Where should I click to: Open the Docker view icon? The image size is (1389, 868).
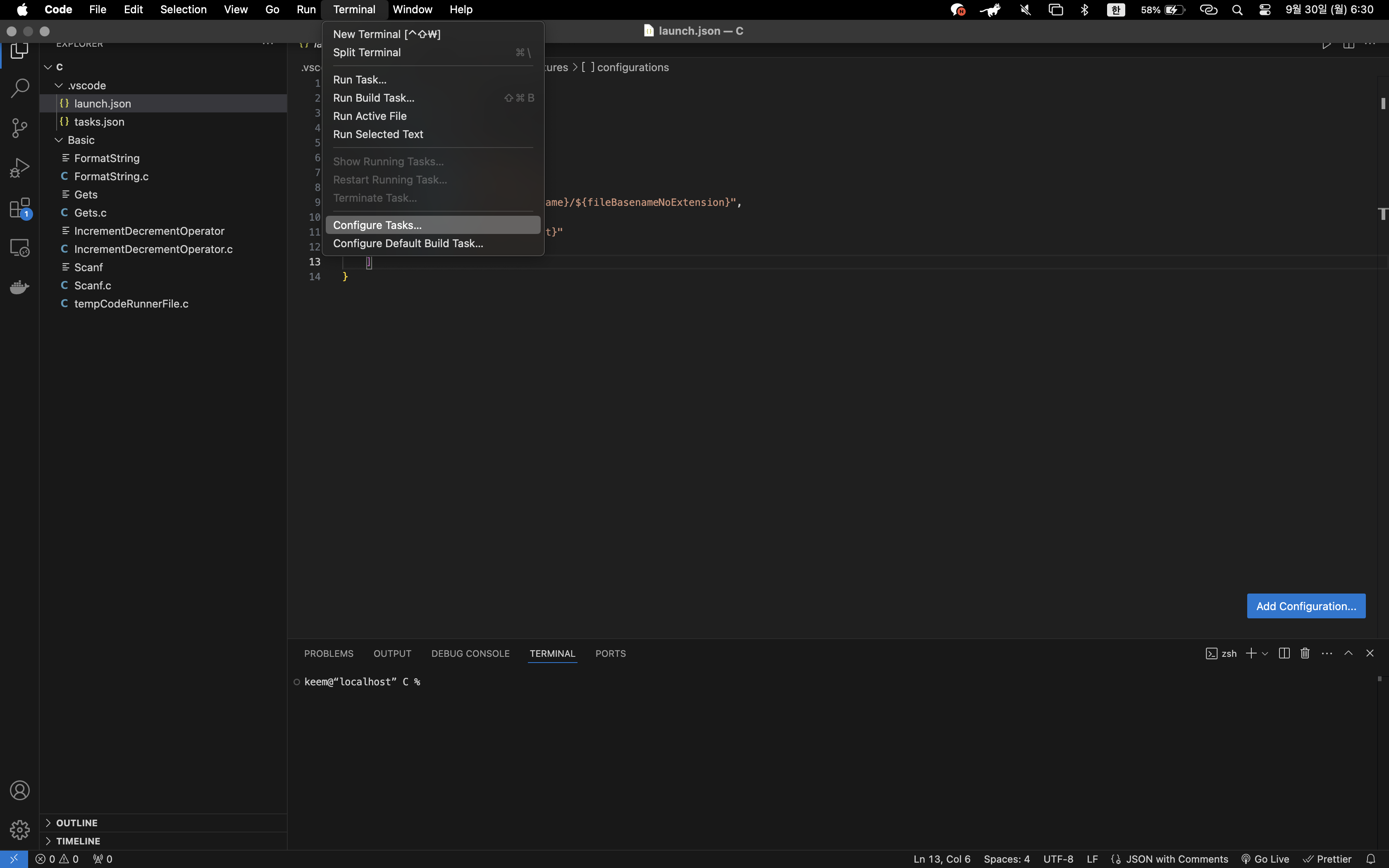[19, 287]
